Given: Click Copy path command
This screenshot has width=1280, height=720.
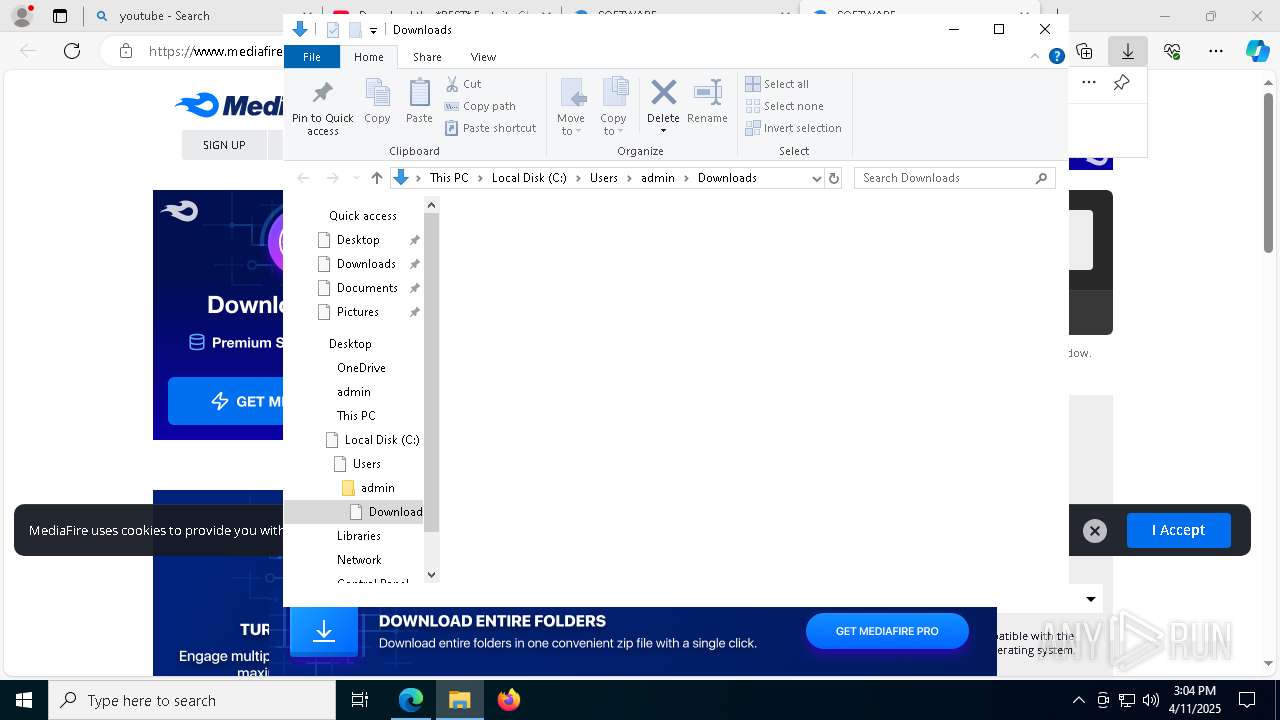Looking at the screenshot, I should coord(480,106).
